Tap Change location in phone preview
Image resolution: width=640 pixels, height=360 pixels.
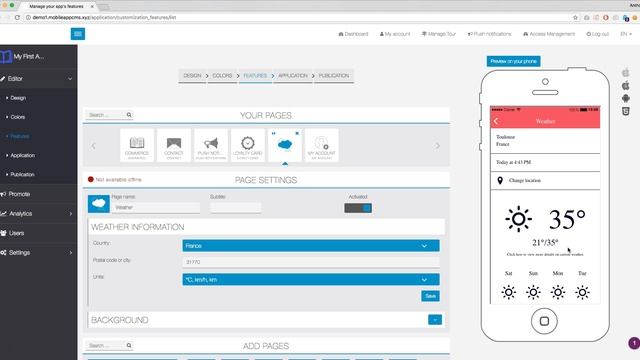tap(524, 180)
